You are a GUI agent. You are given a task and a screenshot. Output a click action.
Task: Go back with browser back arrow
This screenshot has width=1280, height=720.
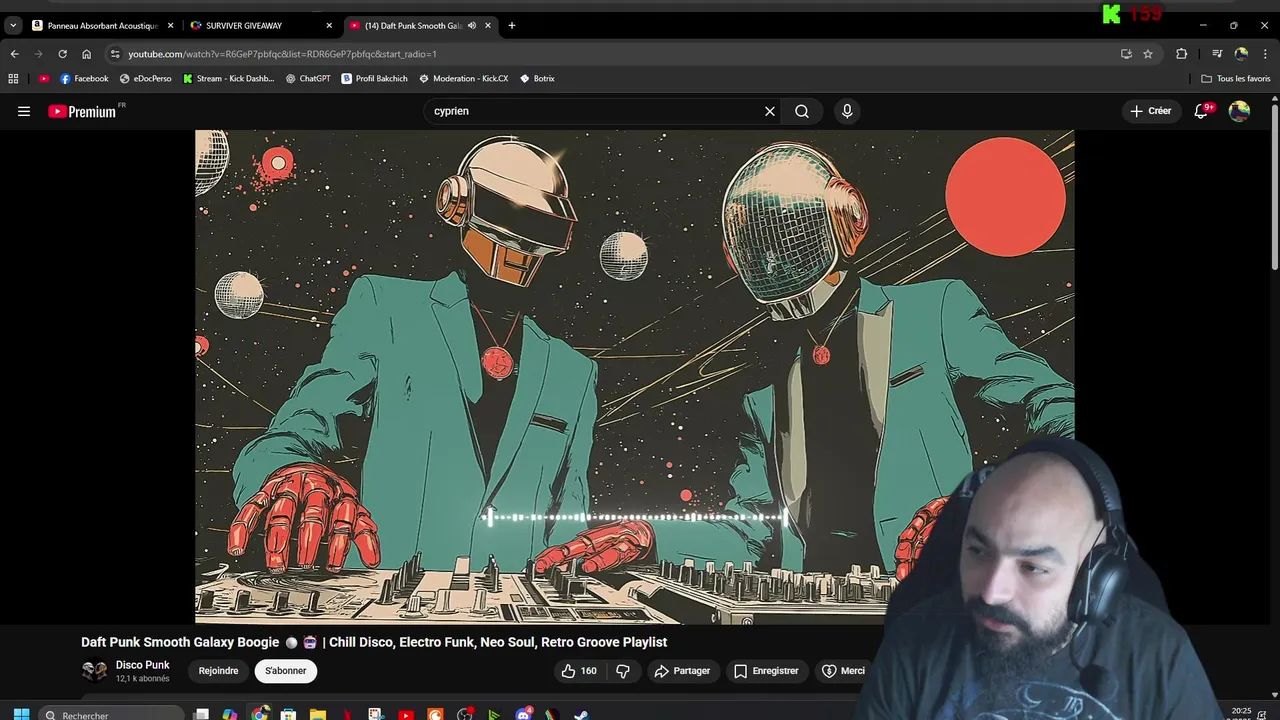point(14,54)
